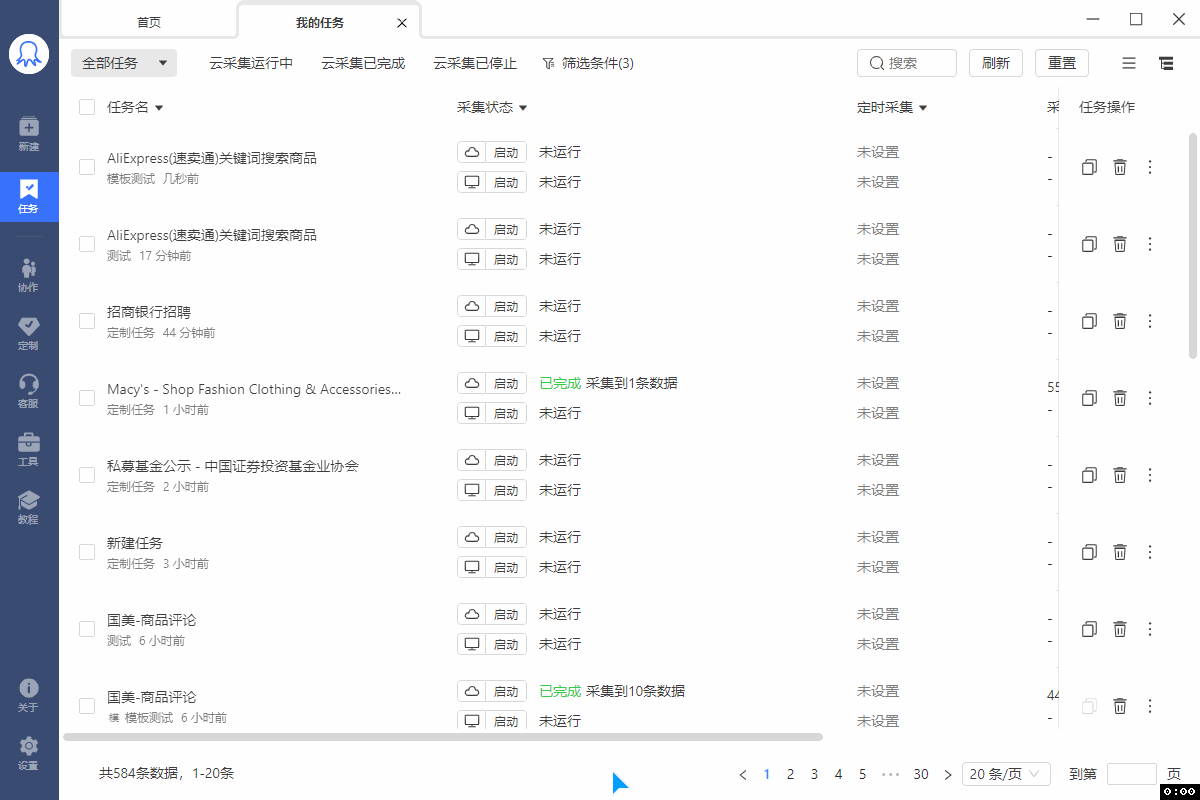Viewport: 1200px width, 800px height.
Task: Open the Tasks (任务) sidebar icon
Action: coord(29,196)
